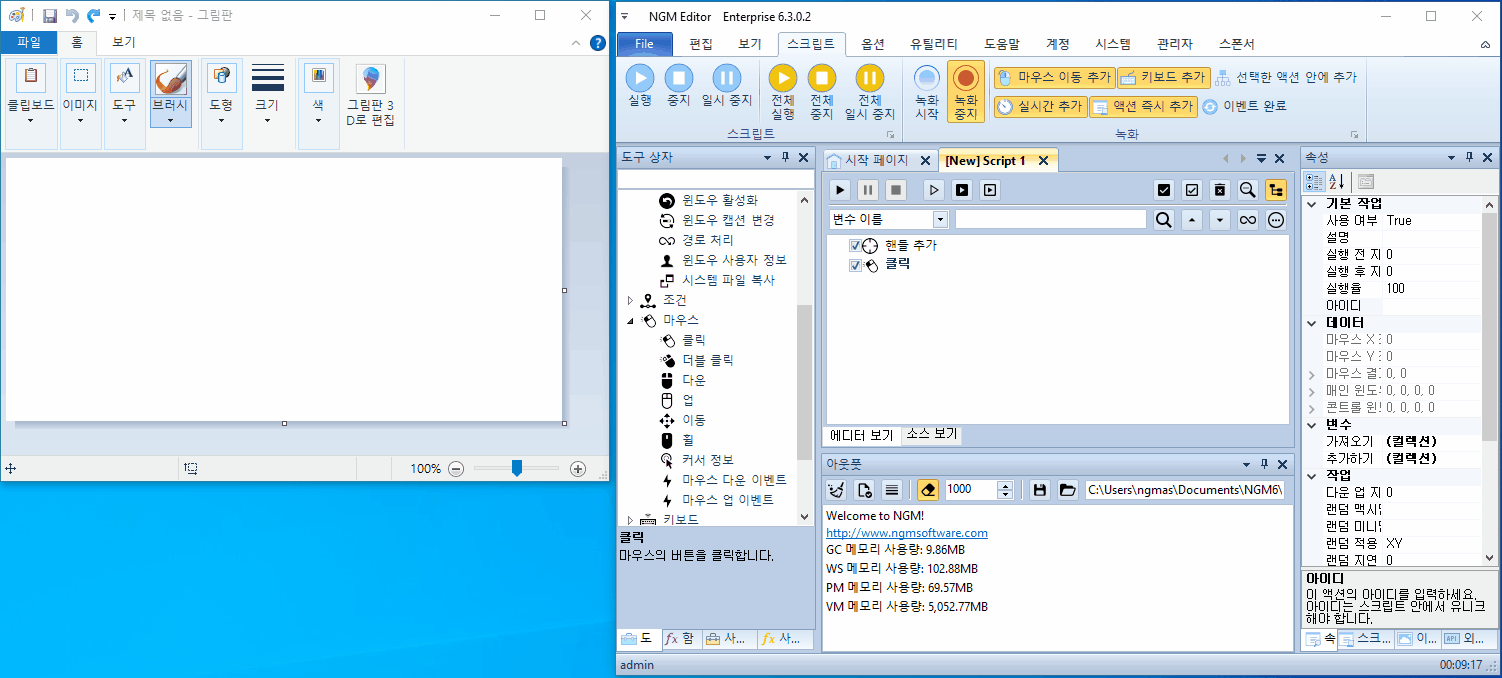The image size is (1502, 678).
Task: Click the Paint zoom out minus button
Action: (x=456, y=468)
